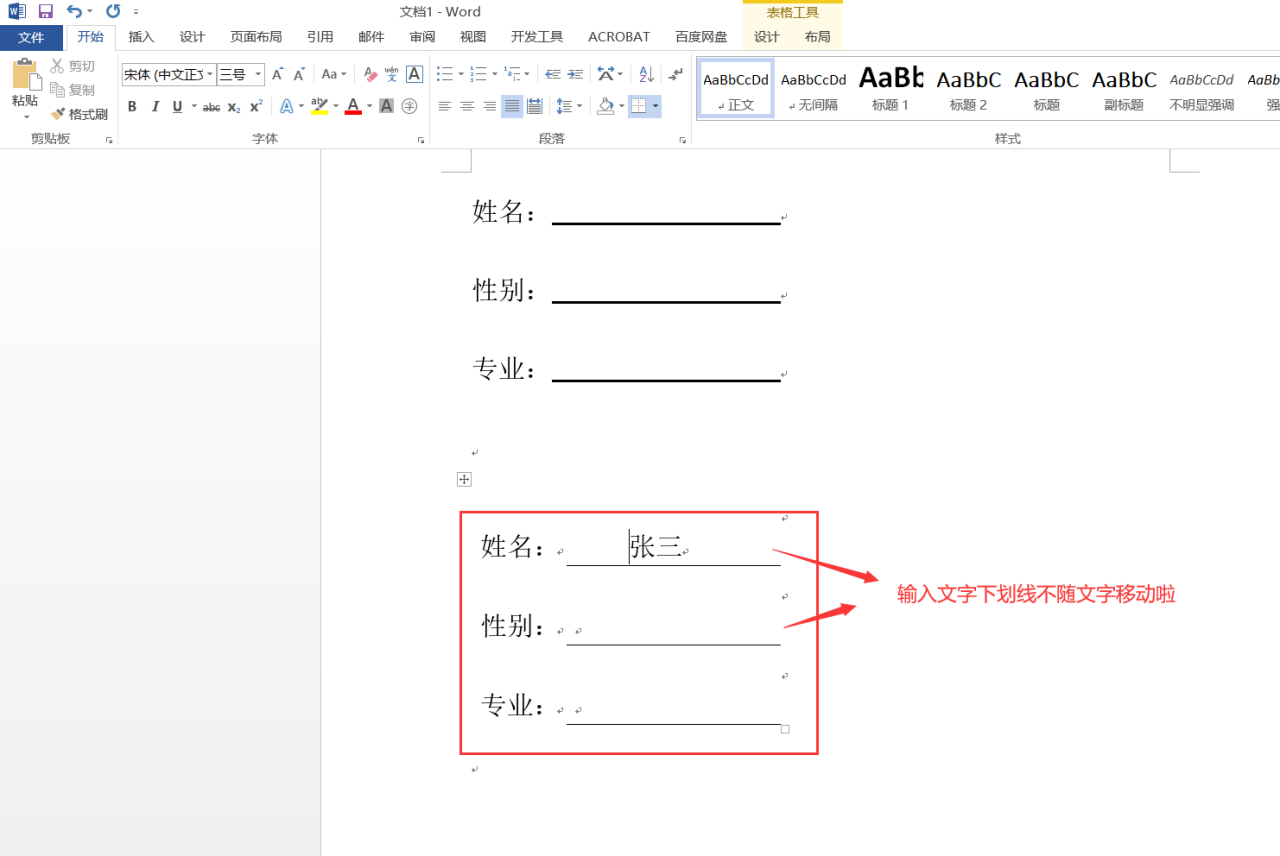This screenshot has width=1280, height=856.
Task: Click the Cut (剪切) button
Action: (73, 66)
